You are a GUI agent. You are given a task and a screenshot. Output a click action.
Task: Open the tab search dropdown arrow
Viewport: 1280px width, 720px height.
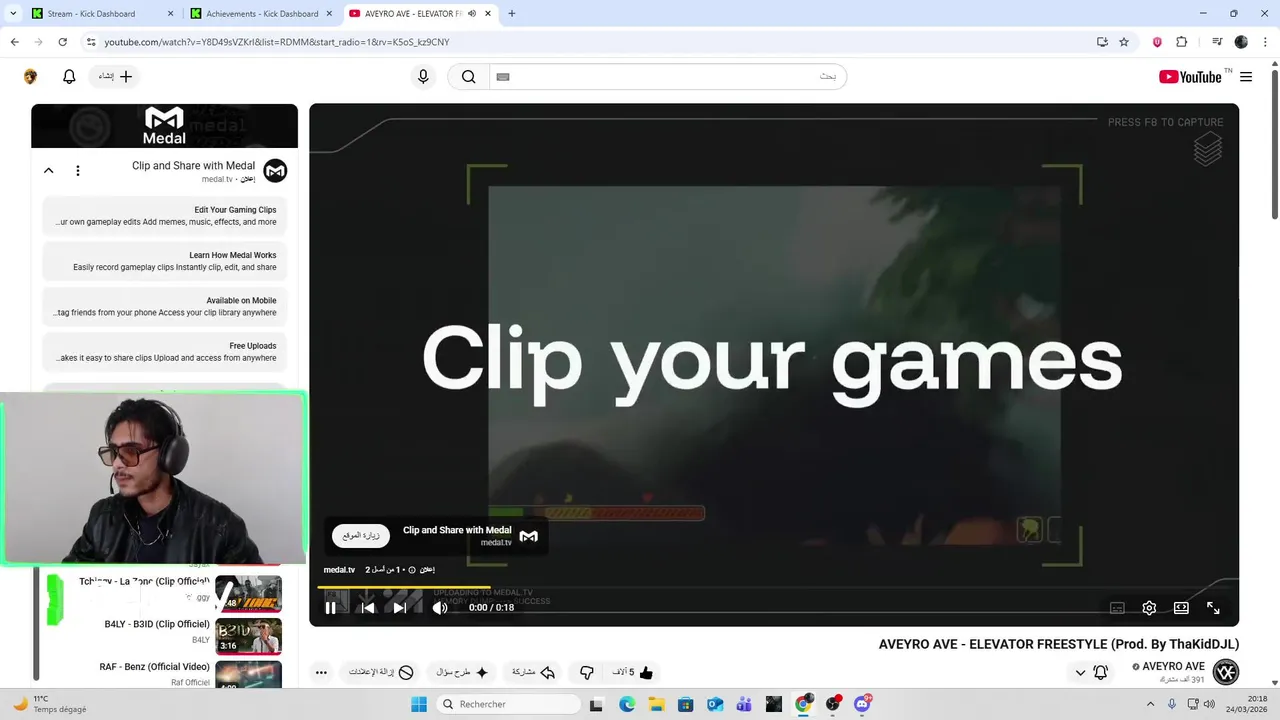(x=13, y=14)
